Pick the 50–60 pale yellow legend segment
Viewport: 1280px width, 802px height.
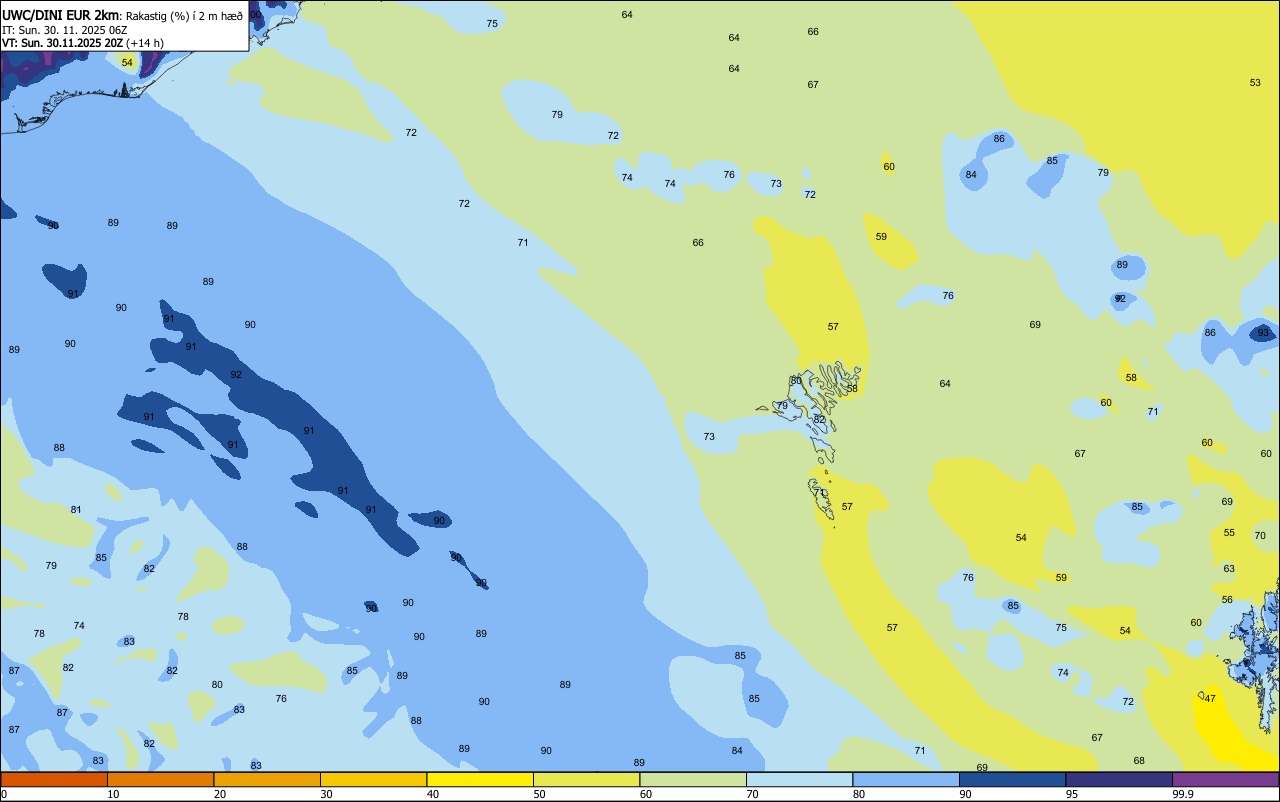[586, 779]
